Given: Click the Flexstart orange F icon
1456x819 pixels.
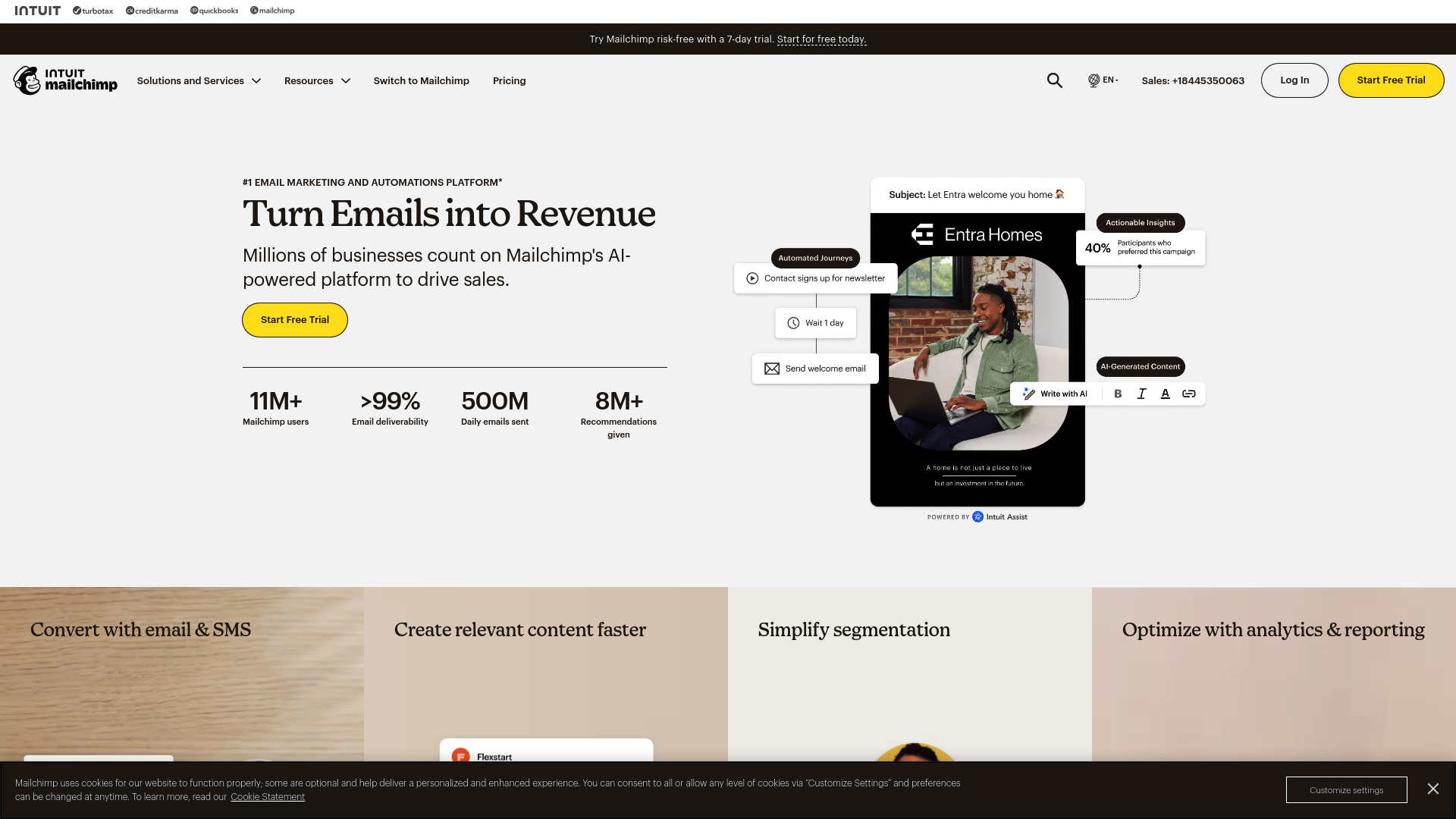Looking at the screenshot, I should tap(460, 756).
